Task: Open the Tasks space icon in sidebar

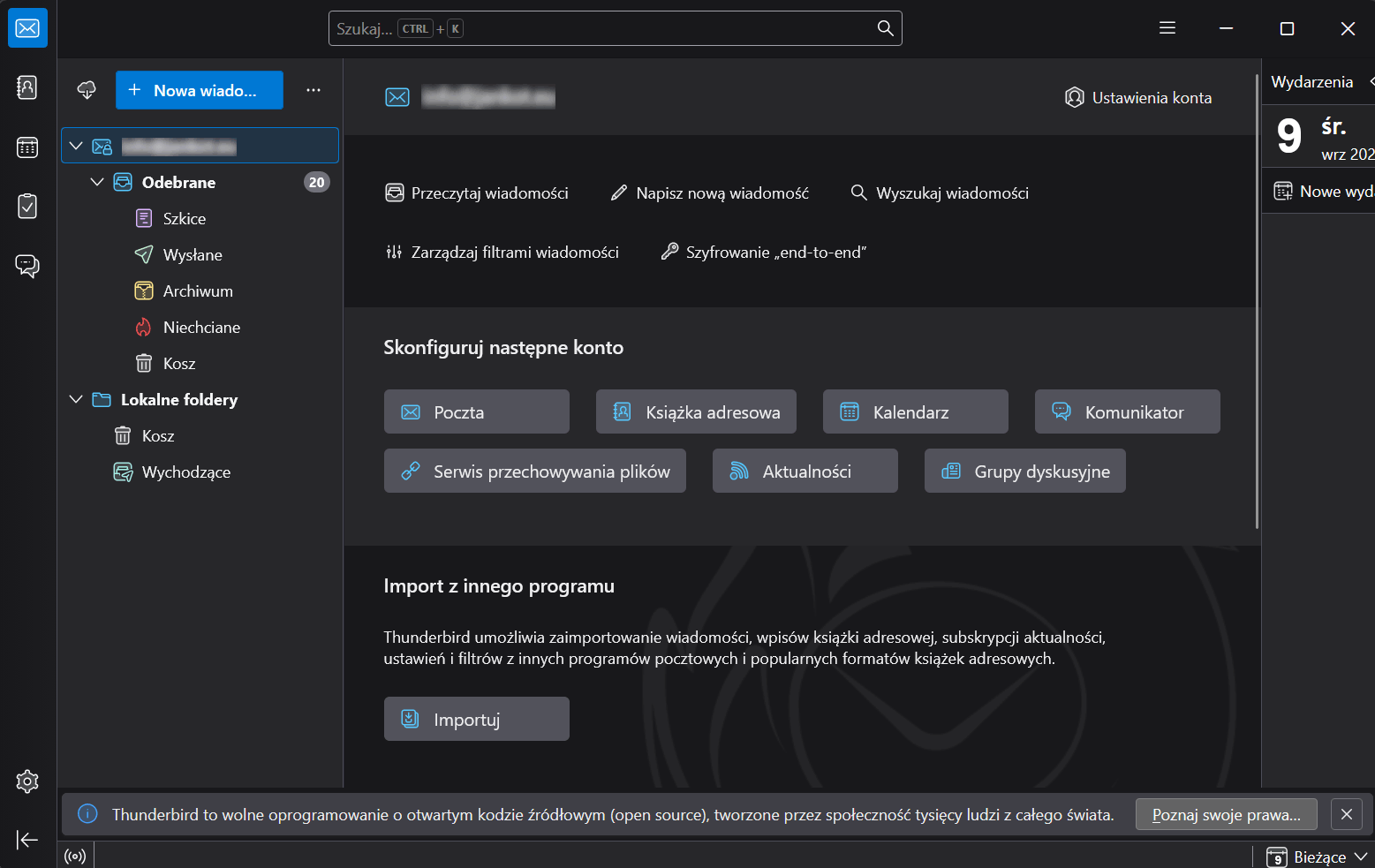Action: [27, 207]
